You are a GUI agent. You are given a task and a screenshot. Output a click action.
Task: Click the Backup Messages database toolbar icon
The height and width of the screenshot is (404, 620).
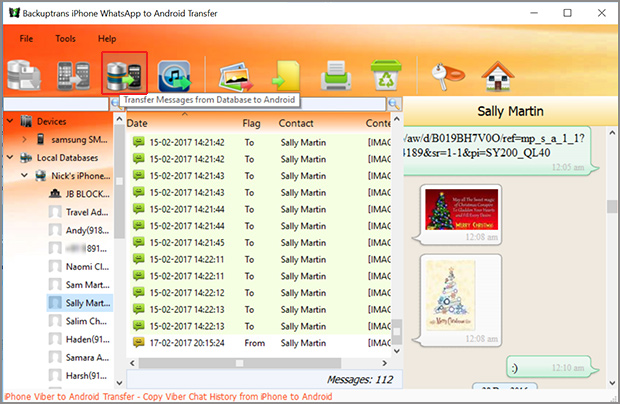pyautogui.click(x=24, y=75)
